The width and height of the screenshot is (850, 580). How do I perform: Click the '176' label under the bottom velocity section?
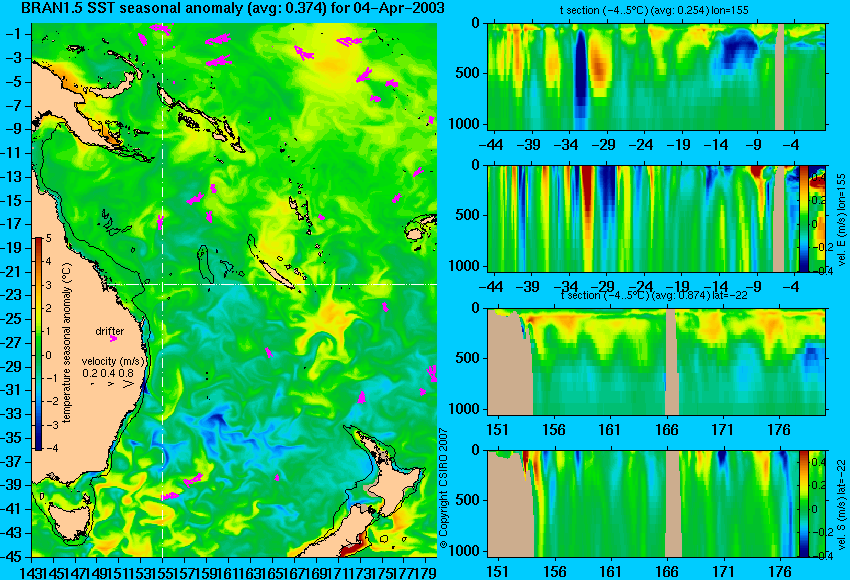click(780, 572)
